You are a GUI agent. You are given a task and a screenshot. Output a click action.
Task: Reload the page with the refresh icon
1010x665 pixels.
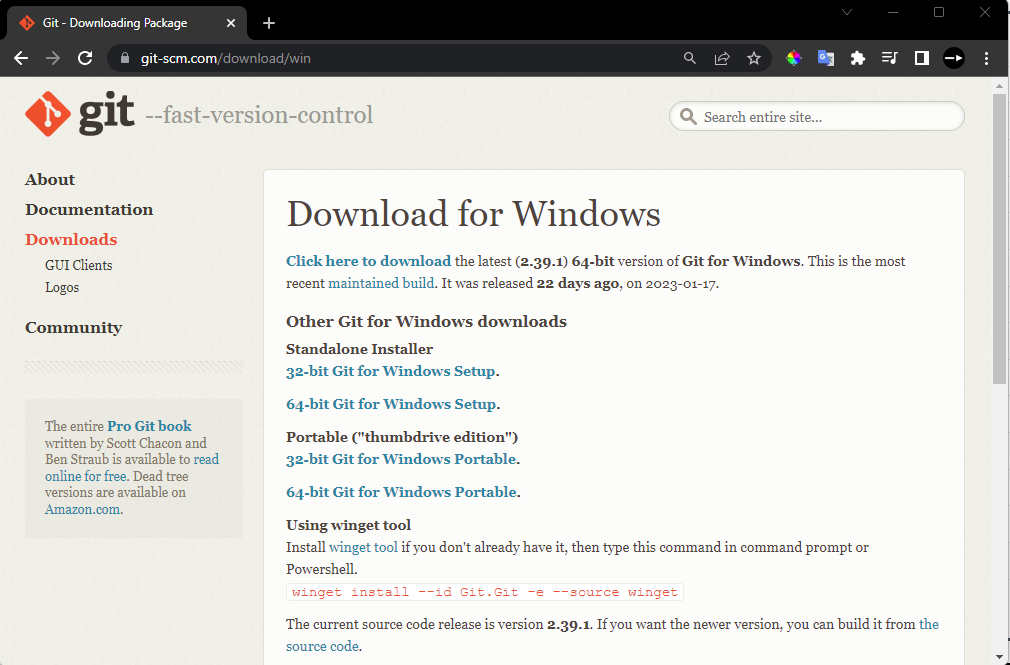tap(85, 59)
